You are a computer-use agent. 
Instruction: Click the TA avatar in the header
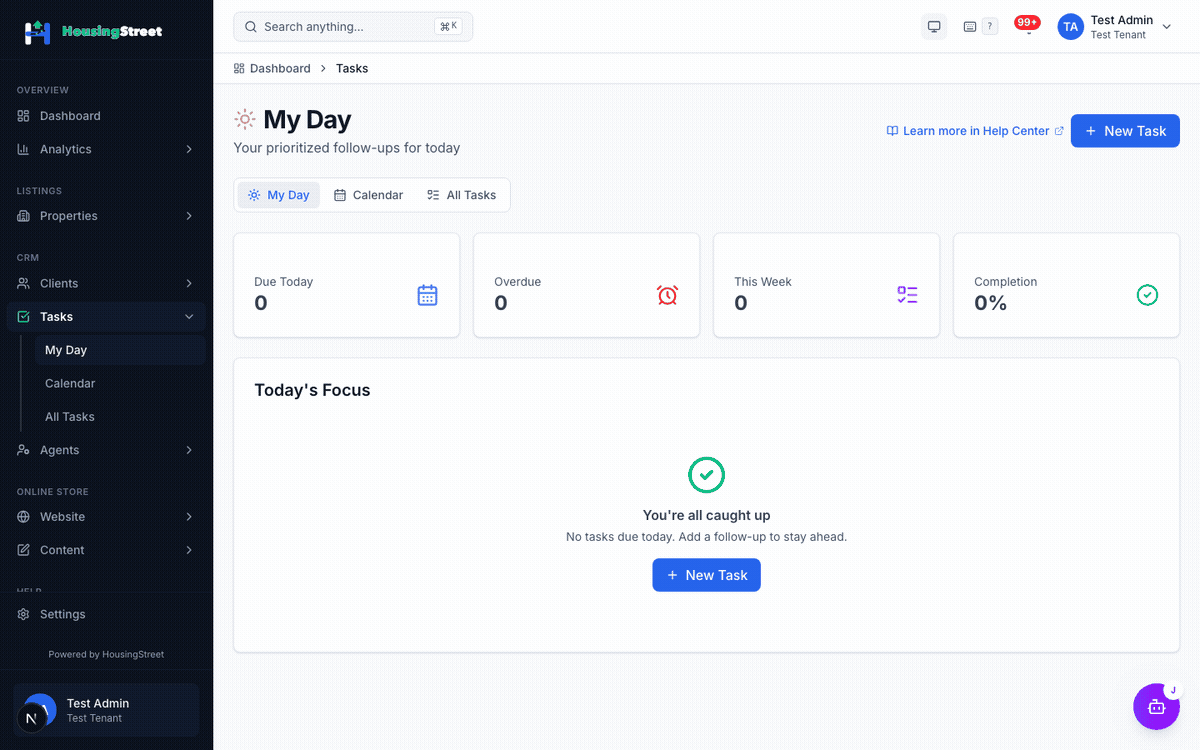click(x=1071, y=27)
